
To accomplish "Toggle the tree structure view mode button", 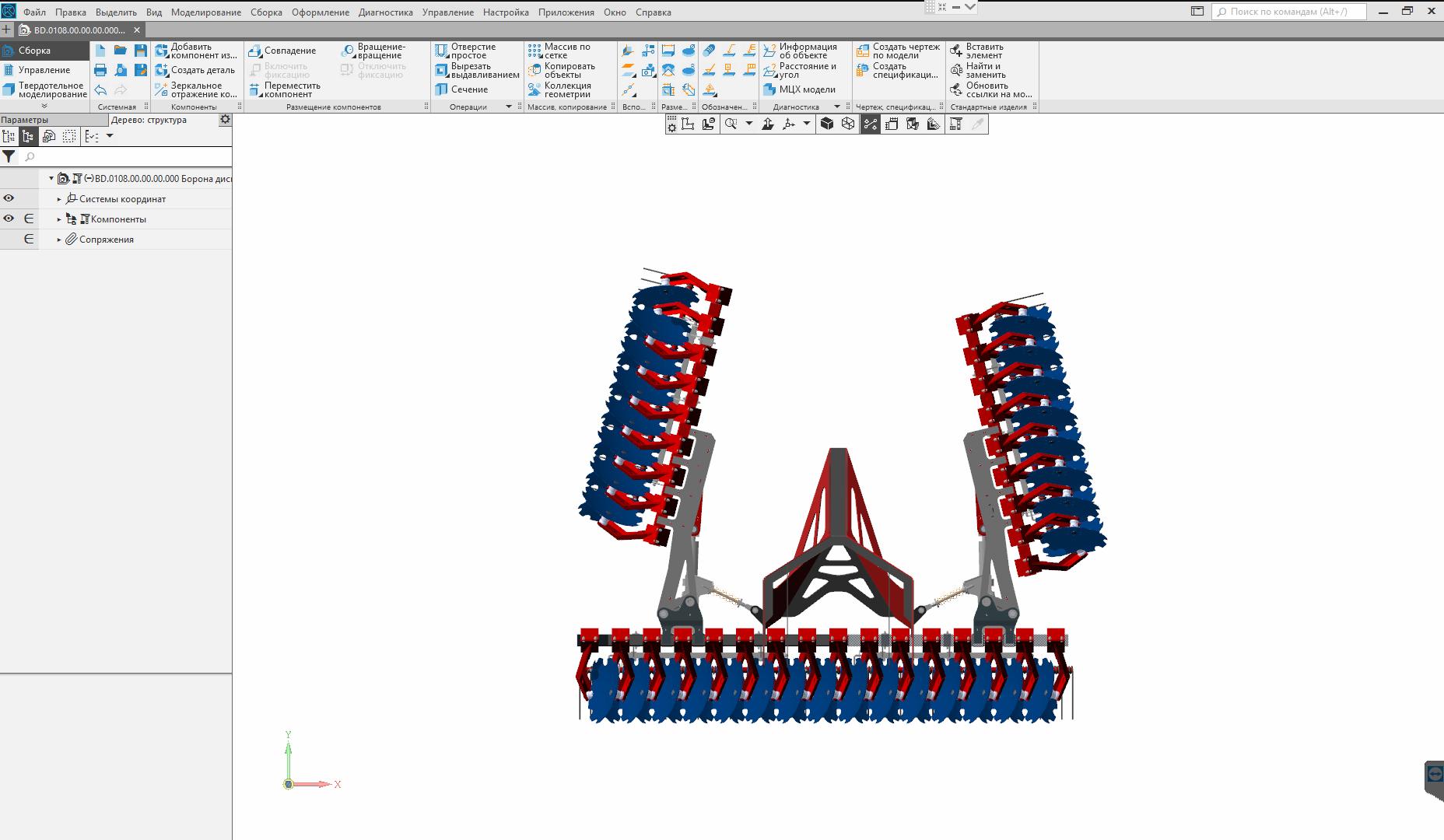I will coord(28,136).
